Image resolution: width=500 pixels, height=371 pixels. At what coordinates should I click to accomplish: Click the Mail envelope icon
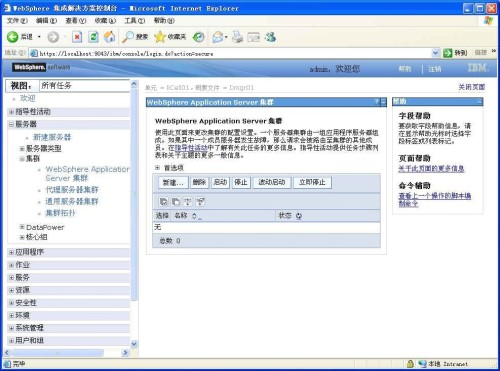click(217, 37)
